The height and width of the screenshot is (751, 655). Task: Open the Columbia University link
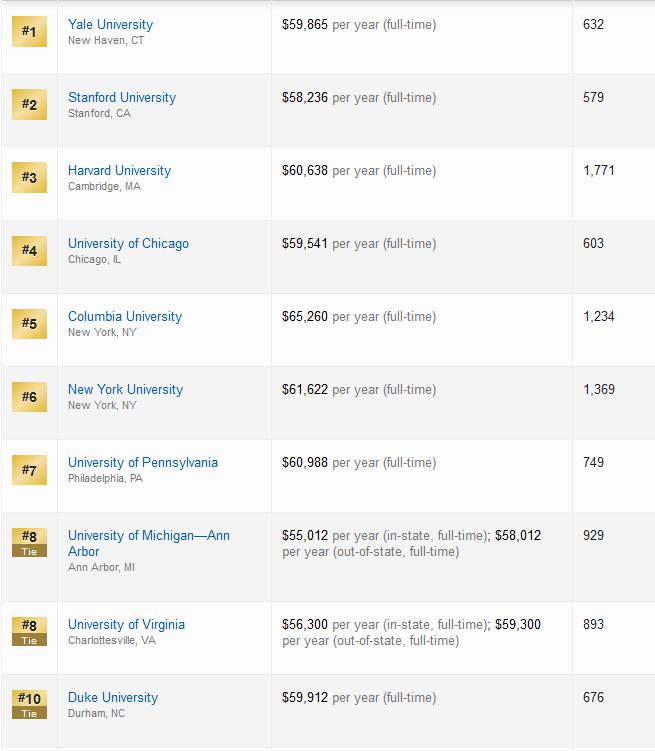pos(125,317)
